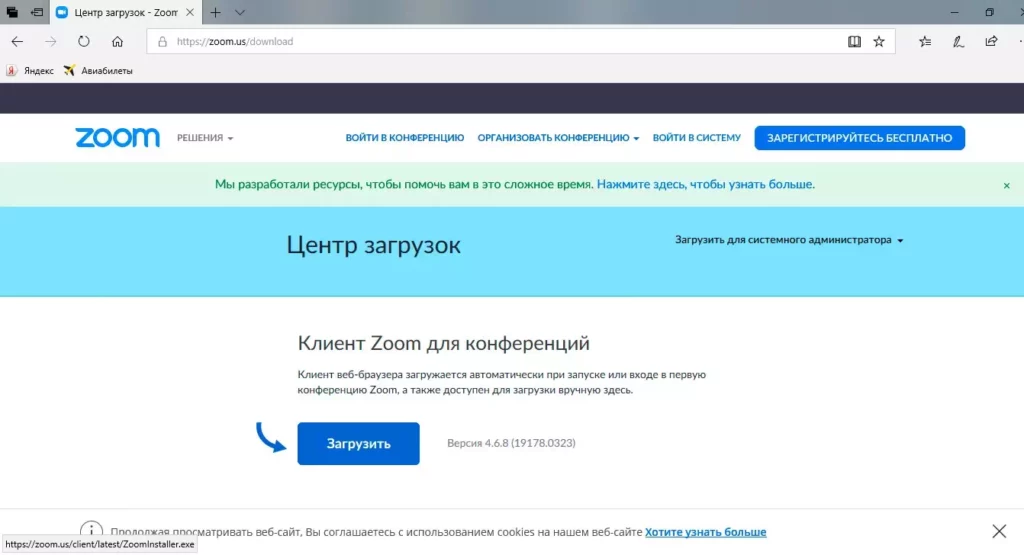Click the blue Загрузить button

[359, 443]
